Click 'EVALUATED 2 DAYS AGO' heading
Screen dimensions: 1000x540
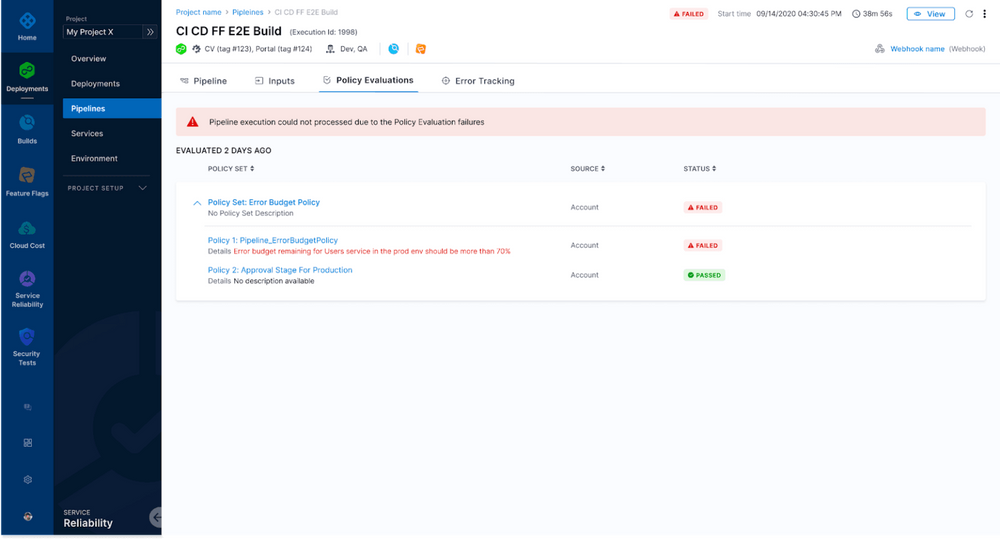tap(223, 150)
